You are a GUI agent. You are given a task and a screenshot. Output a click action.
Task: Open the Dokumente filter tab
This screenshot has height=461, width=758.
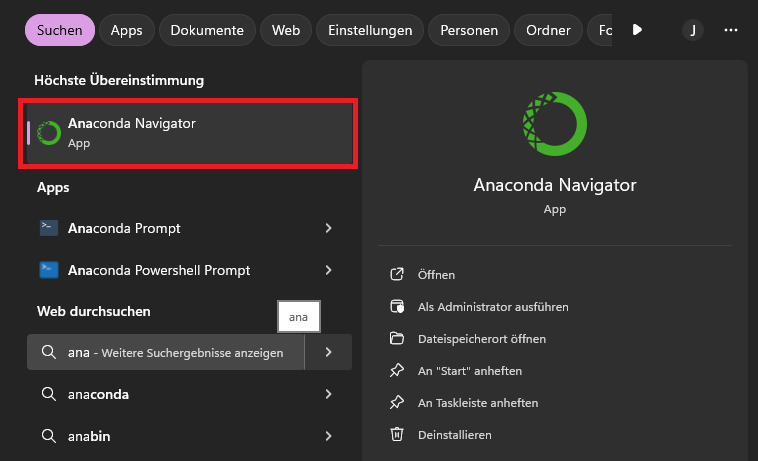pyautogui.click(x=207, y=30)
